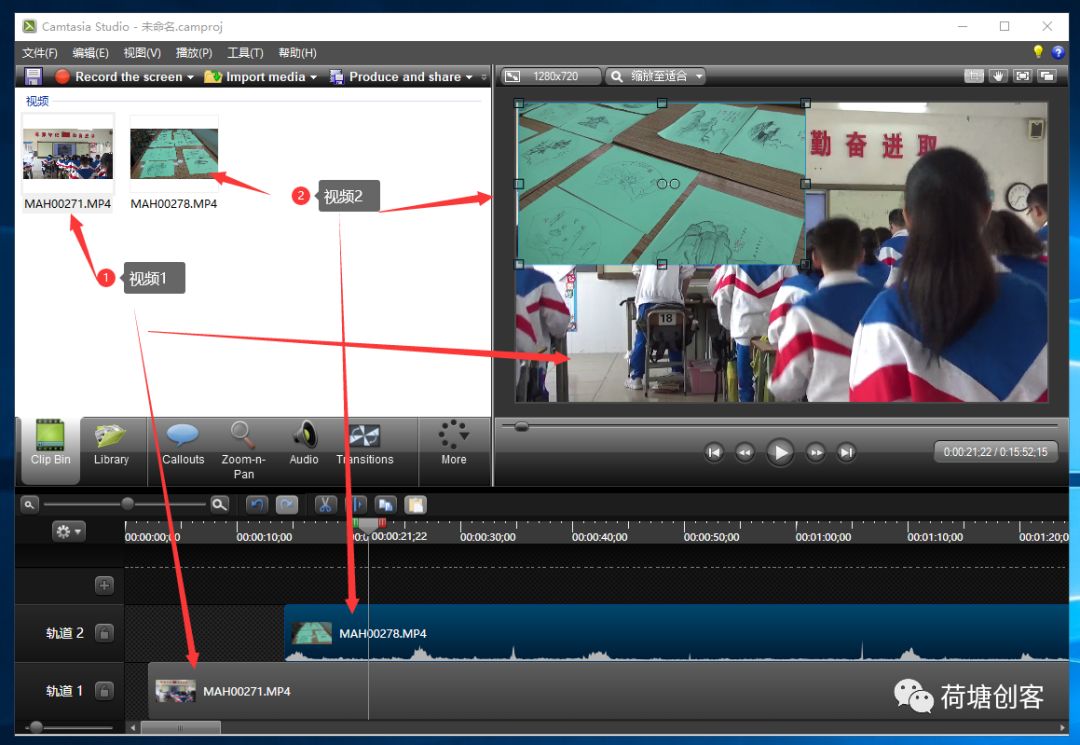Toggle the pan hand mode icon
This screenshot has height=745, width=1080.
point(998,76)
